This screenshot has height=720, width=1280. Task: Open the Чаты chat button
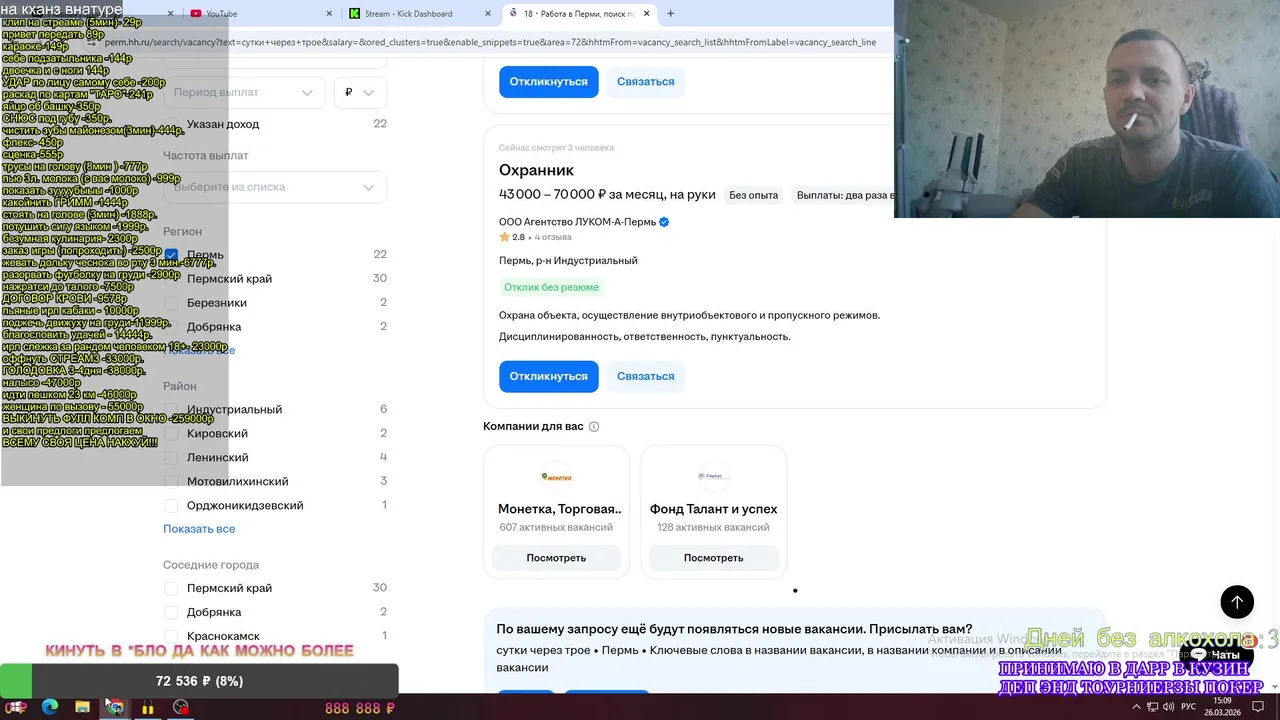[x=1216, y=655]
